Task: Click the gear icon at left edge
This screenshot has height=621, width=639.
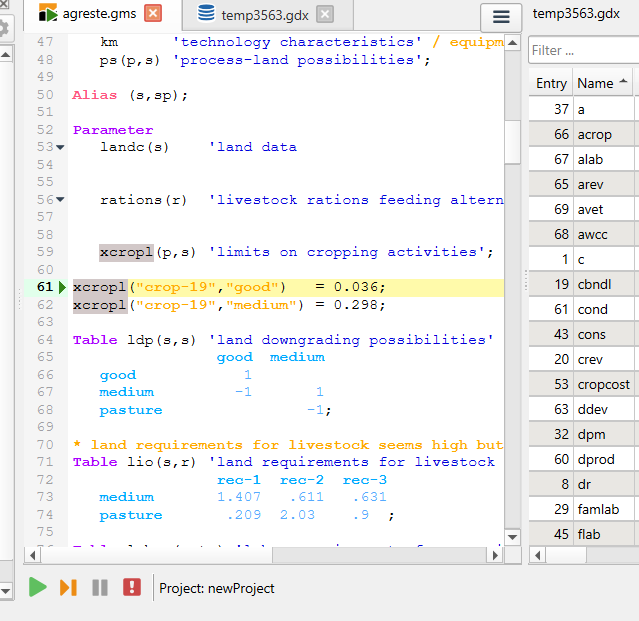Action: [4, 28]
